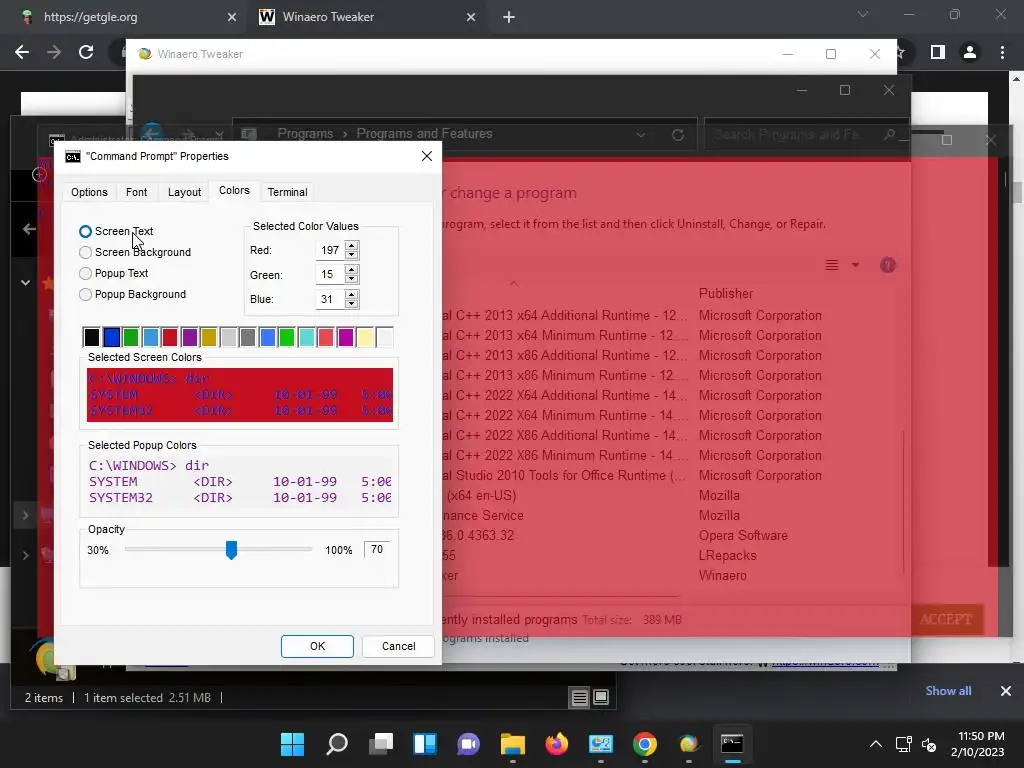Click Show all in the downloads bar
The image size is (1024, 768).
point(948,691)
